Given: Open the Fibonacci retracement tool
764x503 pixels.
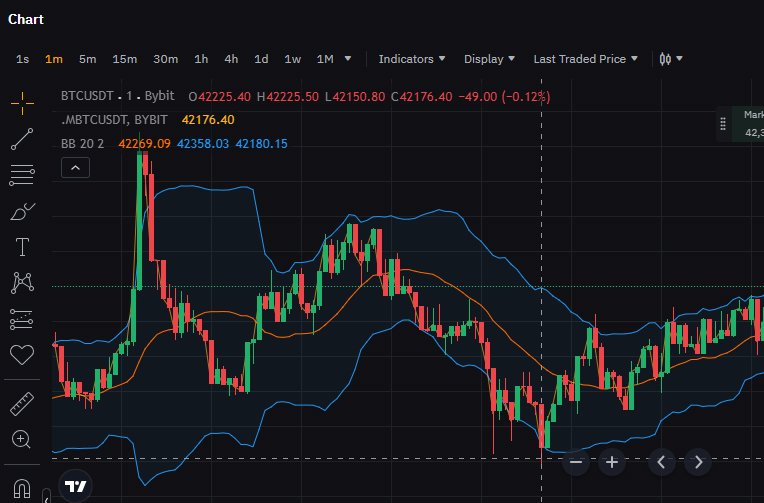Looking at the screenshot, I should [x=22, y=175].
